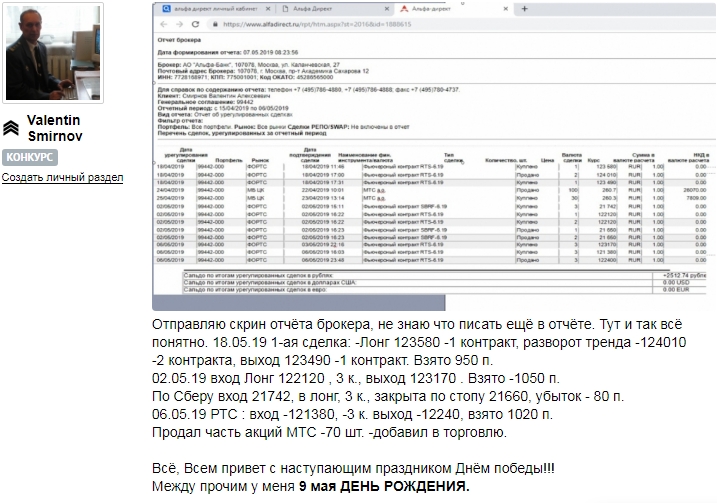Click the Порфель column header

click(228, 161)
